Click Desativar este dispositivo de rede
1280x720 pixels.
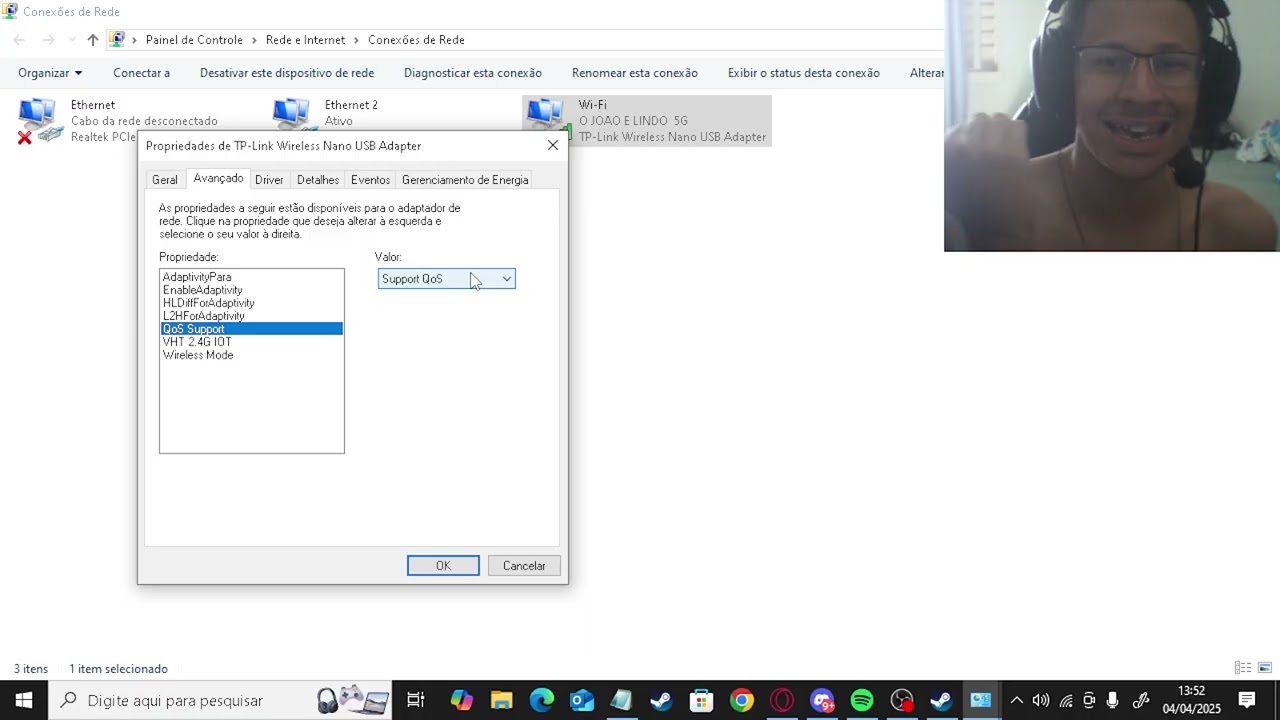287,73
